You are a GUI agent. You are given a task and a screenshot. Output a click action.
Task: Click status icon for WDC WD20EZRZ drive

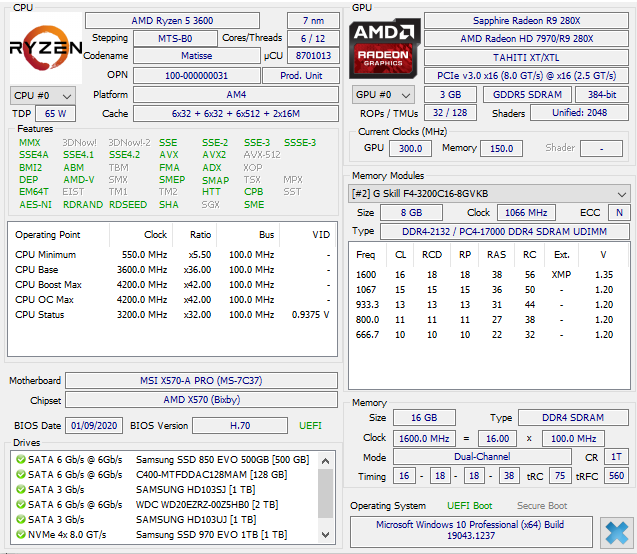pyautogui.click(x=21, y=504)
